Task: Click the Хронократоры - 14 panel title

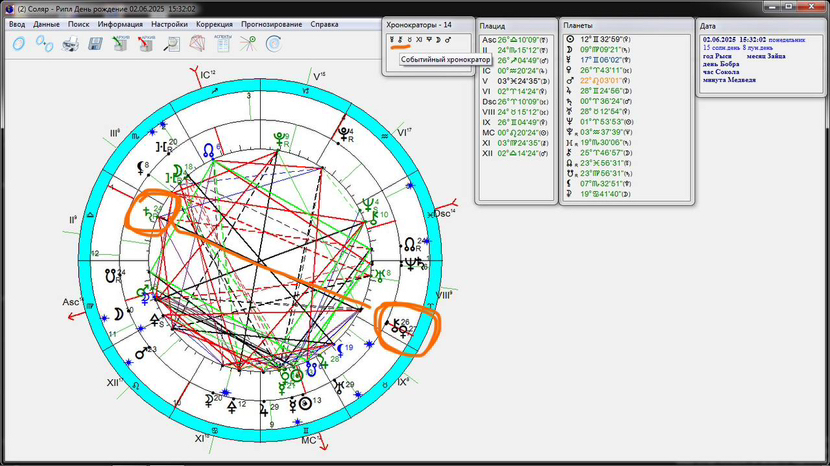Action: click(x=419, y=25)
